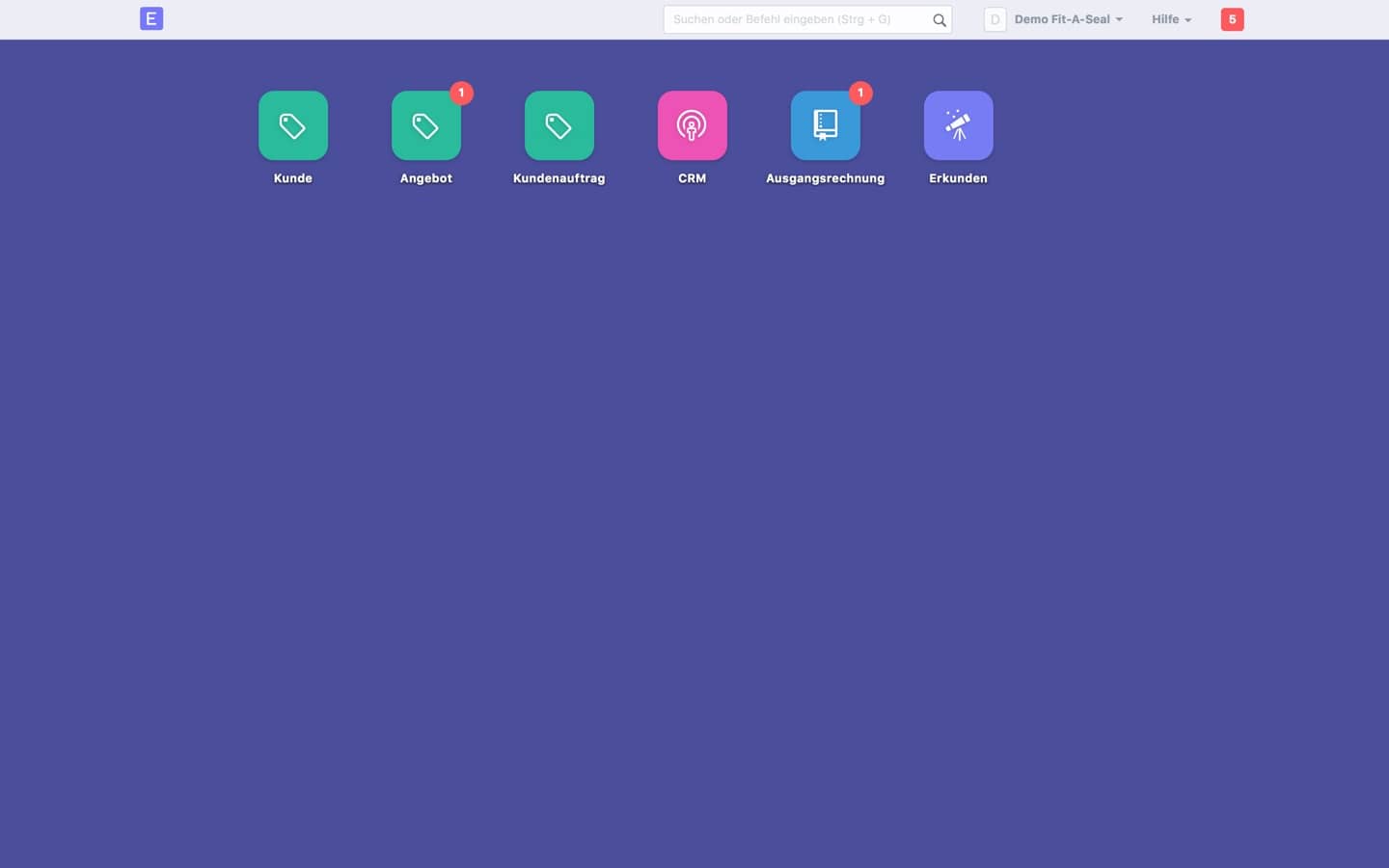Open the Kunde module icon
Screen dimensions: 1389x868
tap(293, 125)
